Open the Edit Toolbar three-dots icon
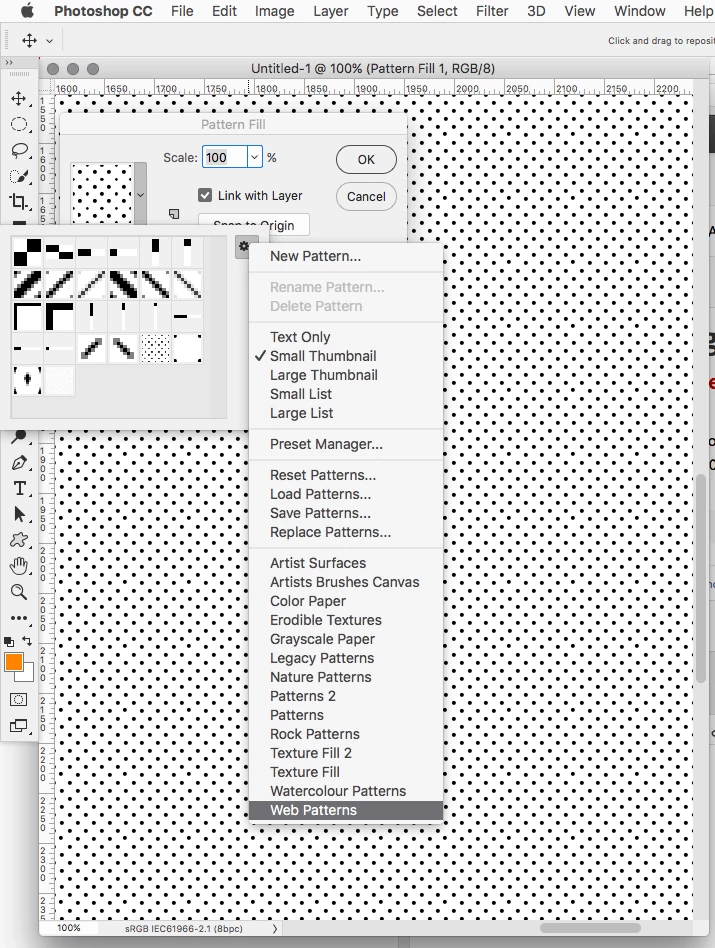Image resolution: width=715 pixels, height=948 pixels. [x=19, y=618]
